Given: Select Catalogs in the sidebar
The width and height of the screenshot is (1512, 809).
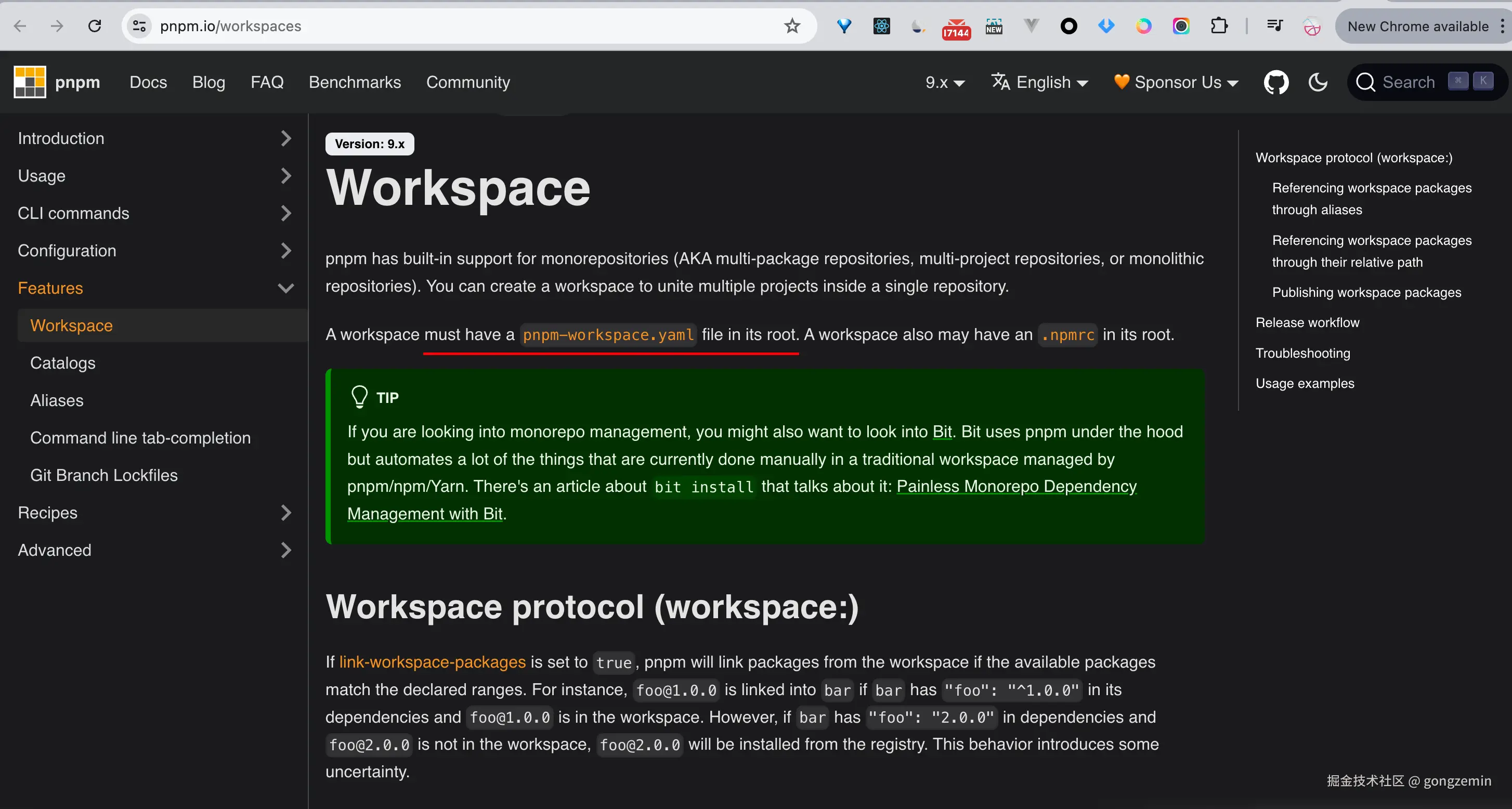Looking at the screenshot, I should pos(63,363).
